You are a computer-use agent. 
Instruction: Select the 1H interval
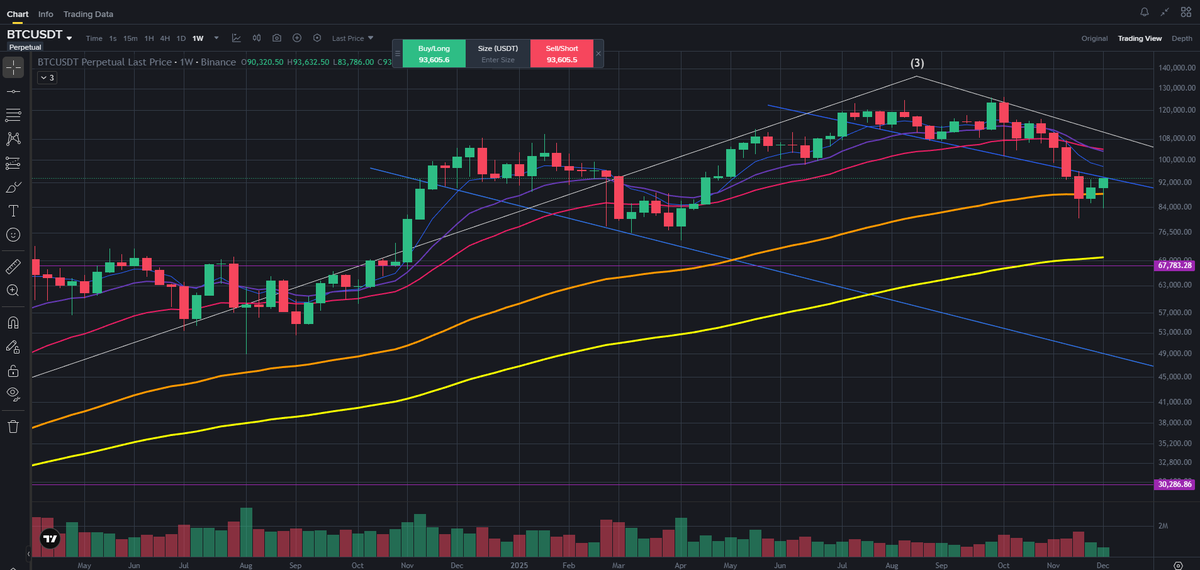[149, 38]
